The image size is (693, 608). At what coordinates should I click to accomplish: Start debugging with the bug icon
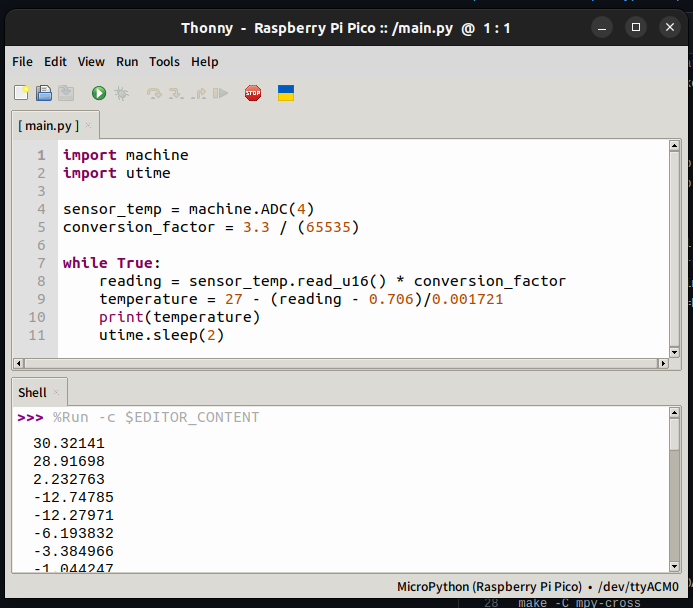click(x=121, y=93)
